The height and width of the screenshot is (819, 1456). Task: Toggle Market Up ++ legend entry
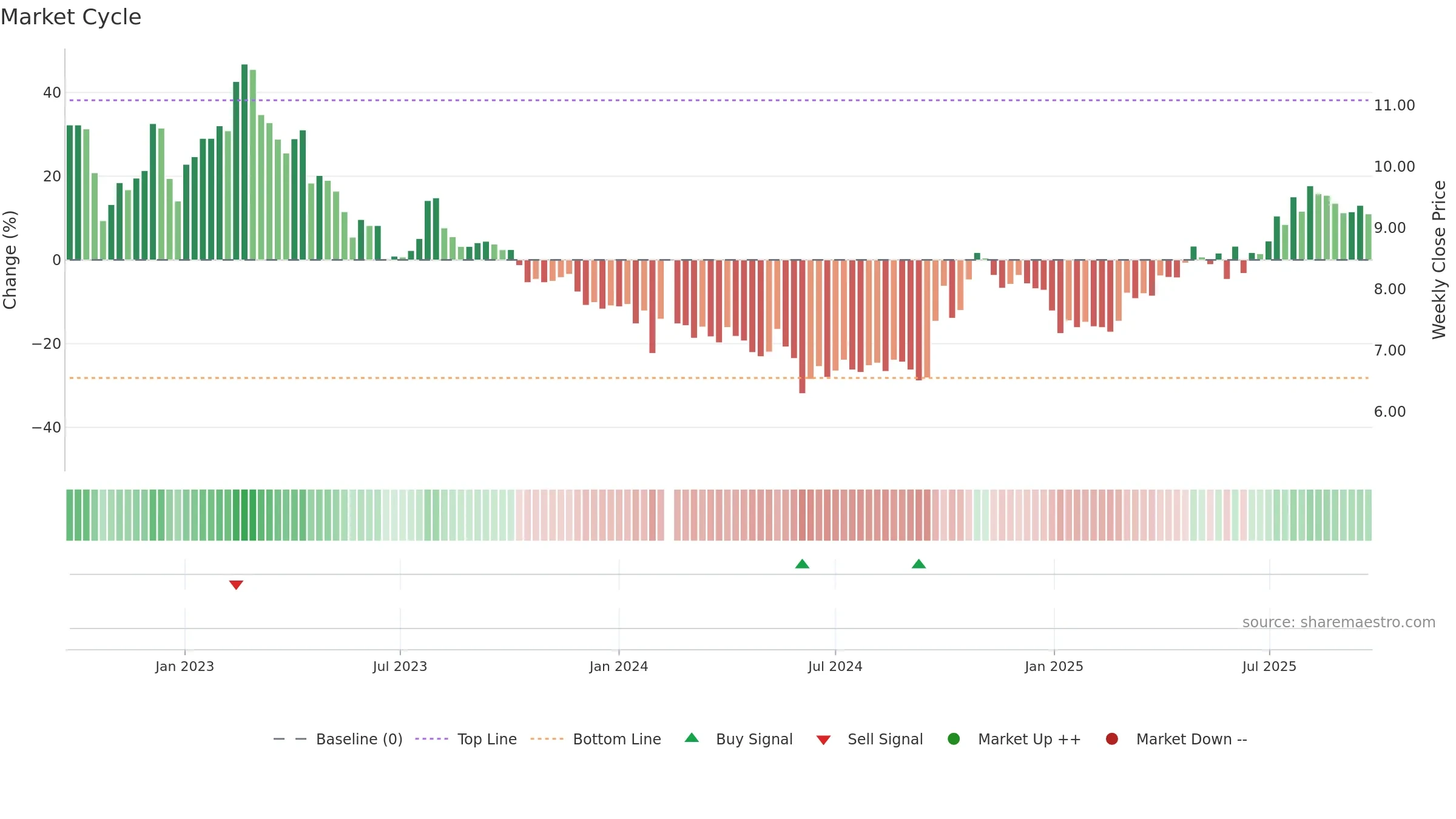pyautogui.click(x=1014, y=739)
